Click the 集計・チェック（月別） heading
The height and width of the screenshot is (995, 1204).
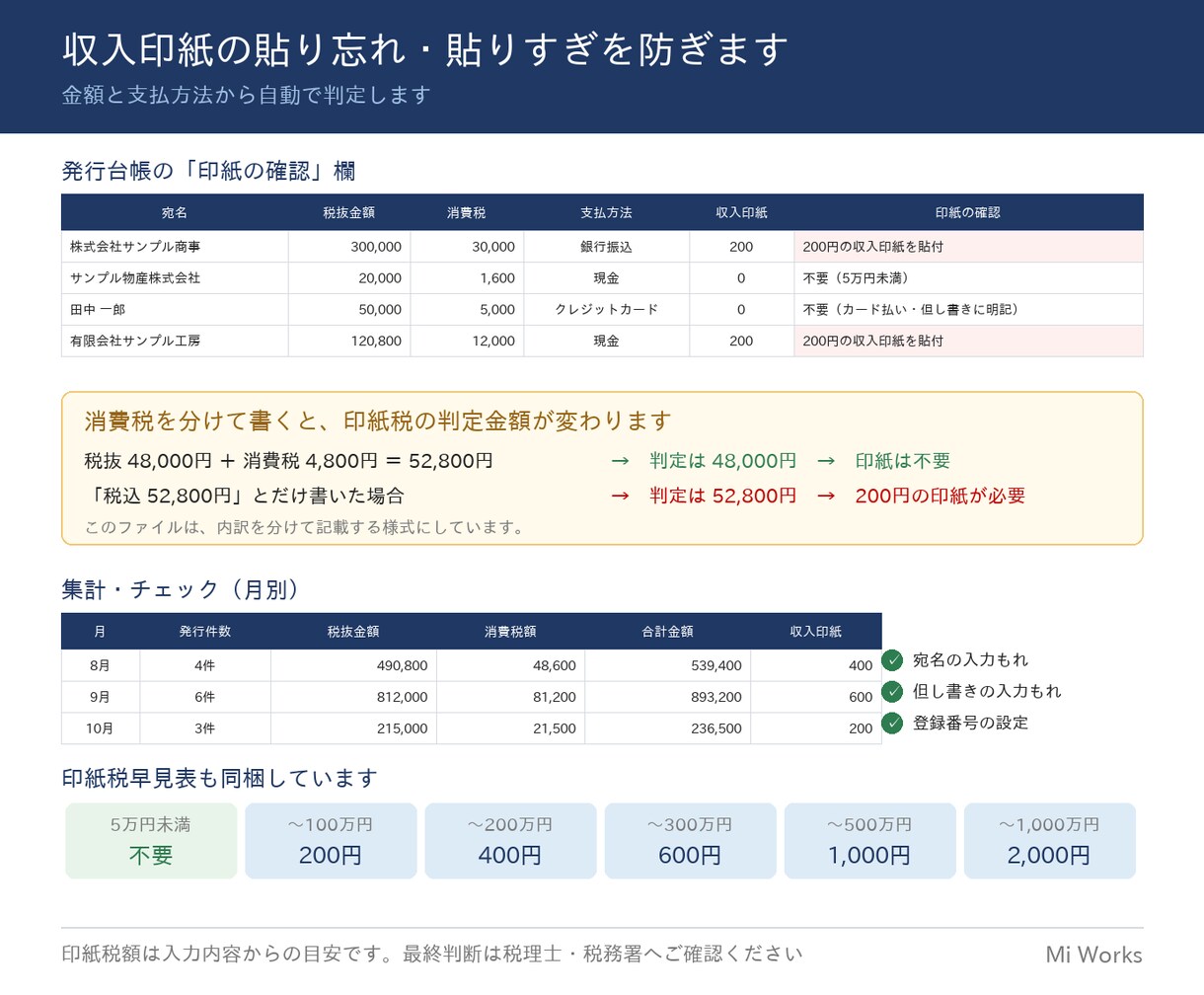(x=180, y=589)
